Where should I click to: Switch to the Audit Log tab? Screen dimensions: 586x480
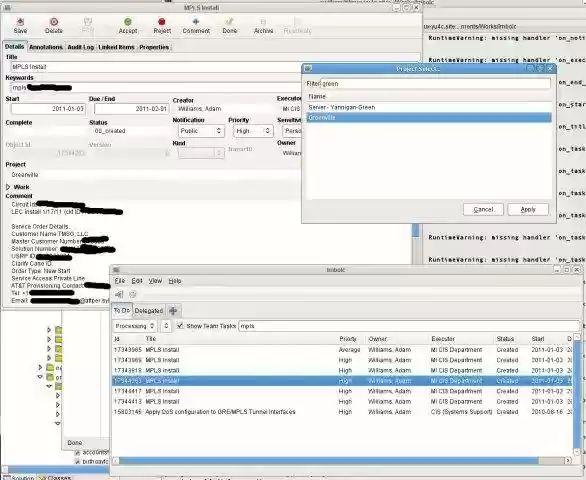tap(80, 47)
